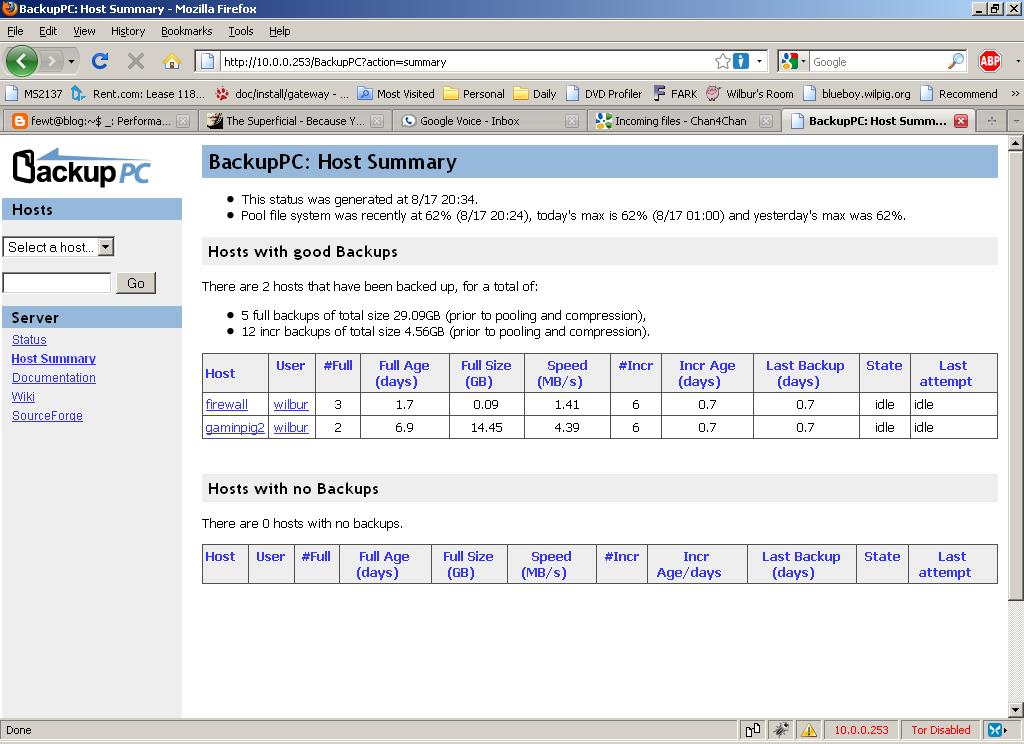Switch to The Superficial tab
The width and height of the screenshot is (1024, 744).
[x=294, y=121]
